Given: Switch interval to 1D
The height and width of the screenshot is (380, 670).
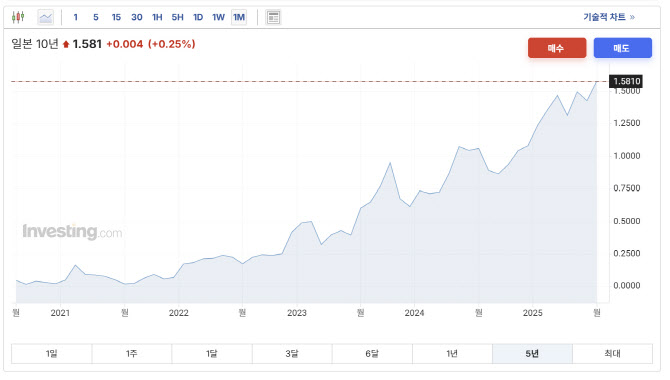Looking at the screenshot, I should [x=198, y=18].
